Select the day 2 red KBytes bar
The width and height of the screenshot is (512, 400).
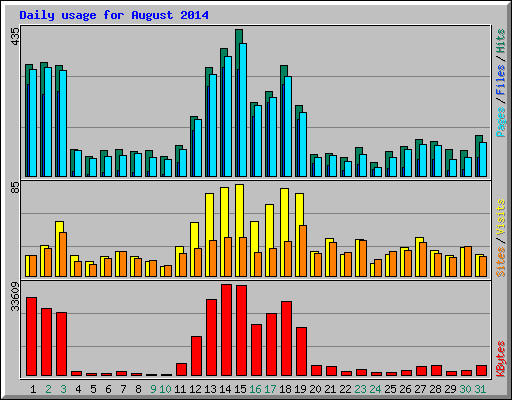pos(46,342)
